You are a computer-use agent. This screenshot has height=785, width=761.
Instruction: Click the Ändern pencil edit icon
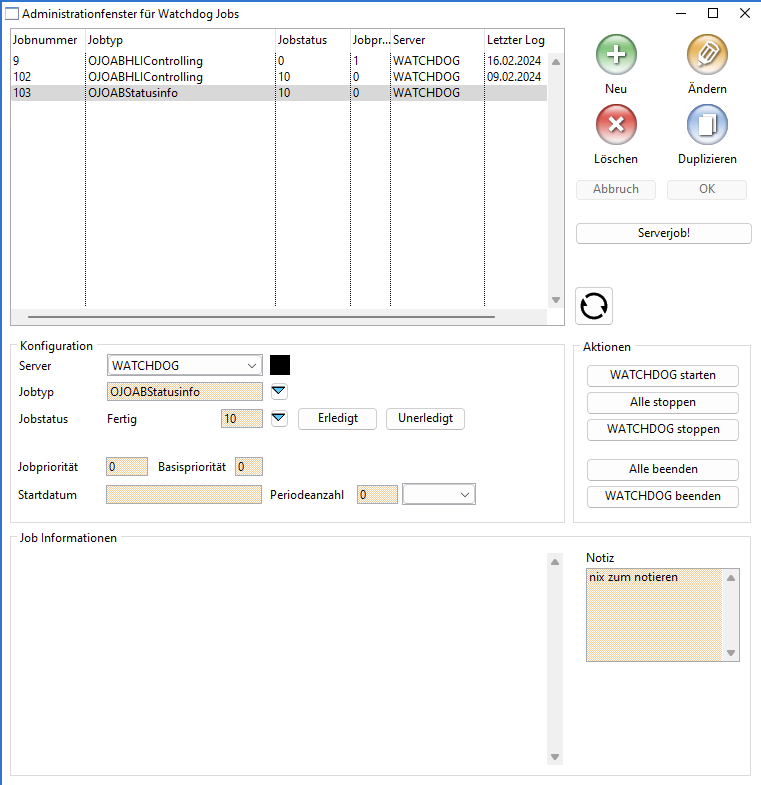(x=707, y=54)
